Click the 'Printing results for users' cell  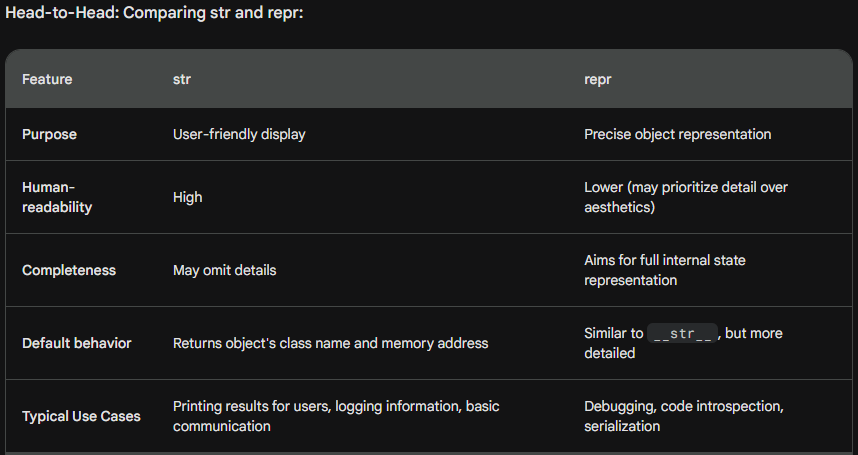[x=336, y=416]
